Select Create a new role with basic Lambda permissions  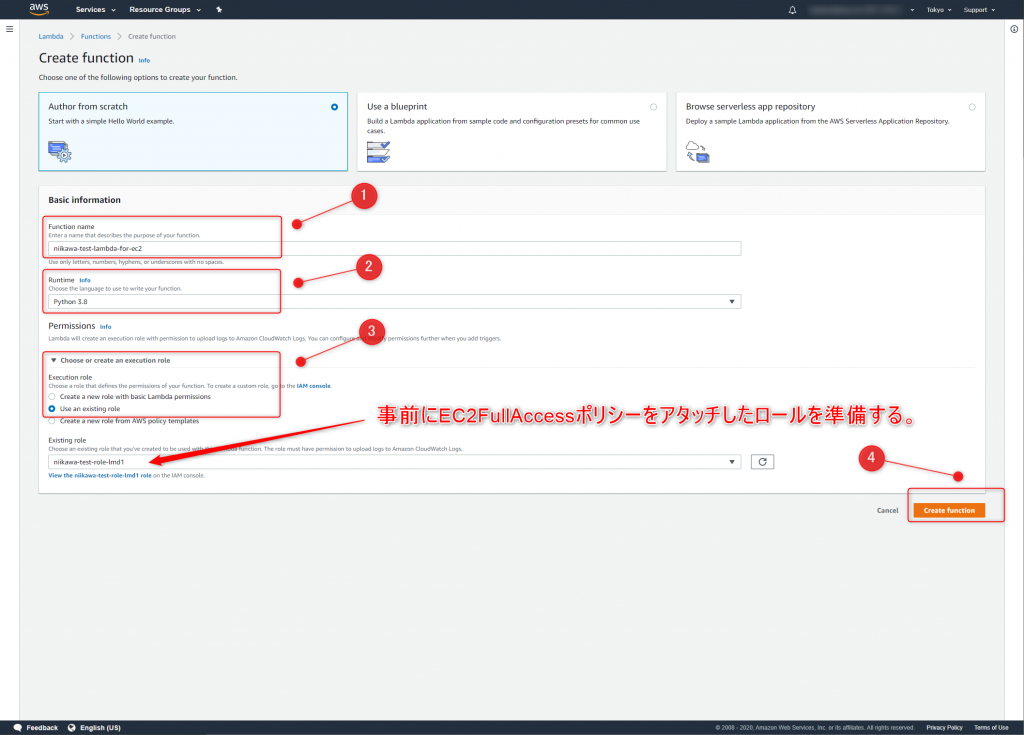pos(52,397)
